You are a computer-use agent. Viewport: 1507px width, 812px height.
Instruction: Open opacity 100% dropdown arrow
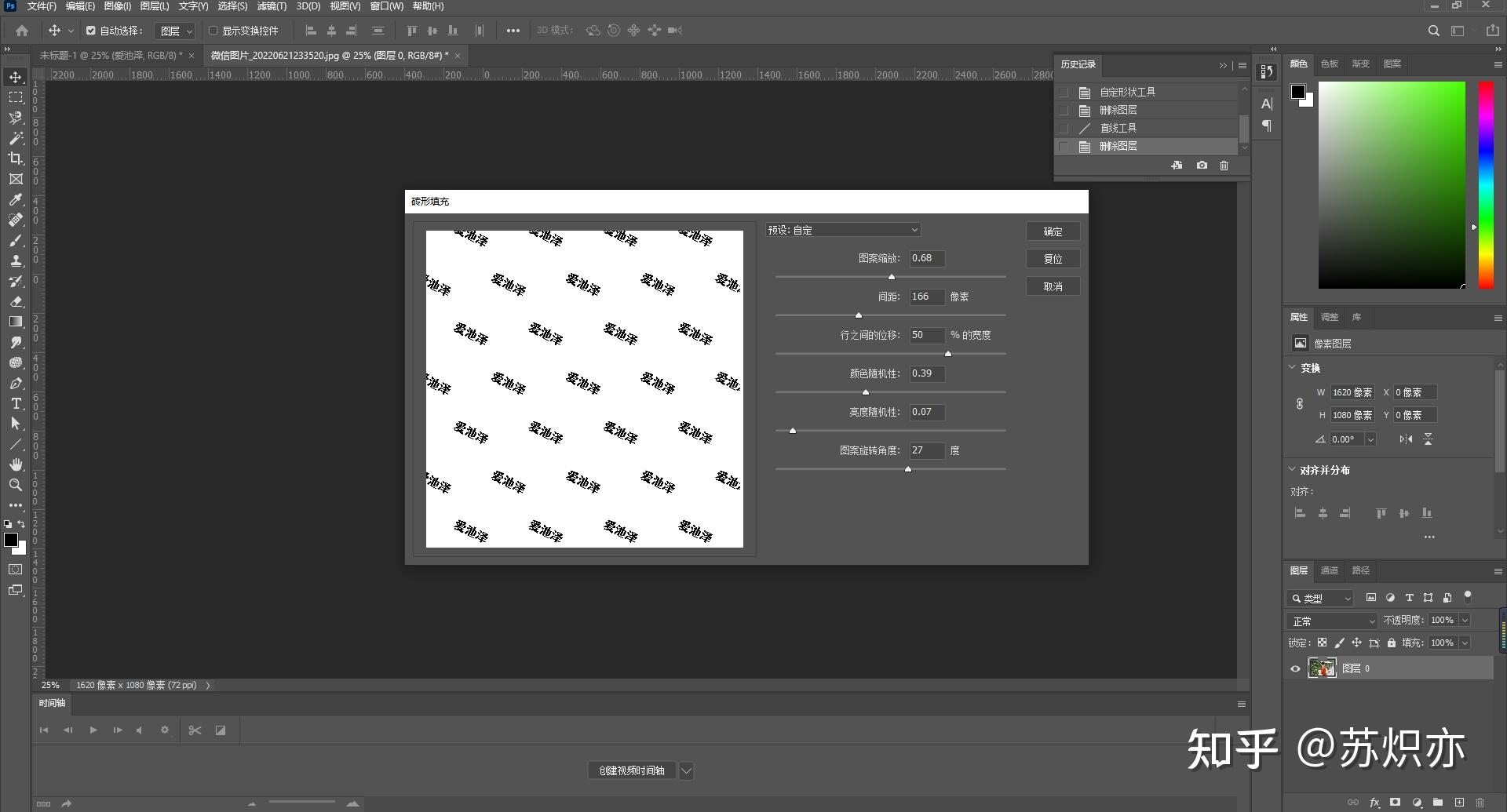[1465, 620]
